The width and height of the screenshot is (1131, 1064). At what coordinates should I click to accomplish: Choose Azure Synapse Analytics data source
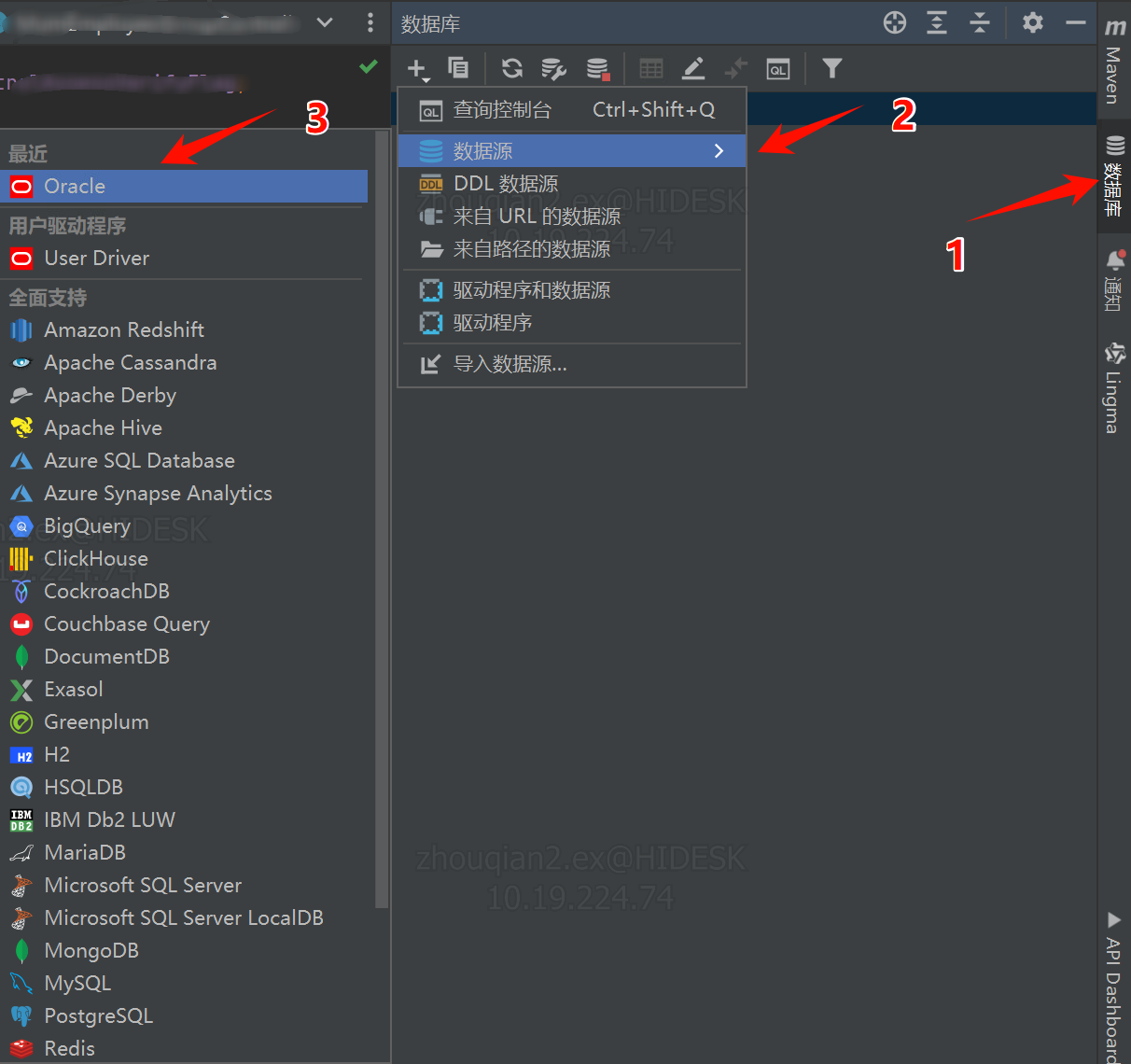pyautogui.click(x=184, y=493)
